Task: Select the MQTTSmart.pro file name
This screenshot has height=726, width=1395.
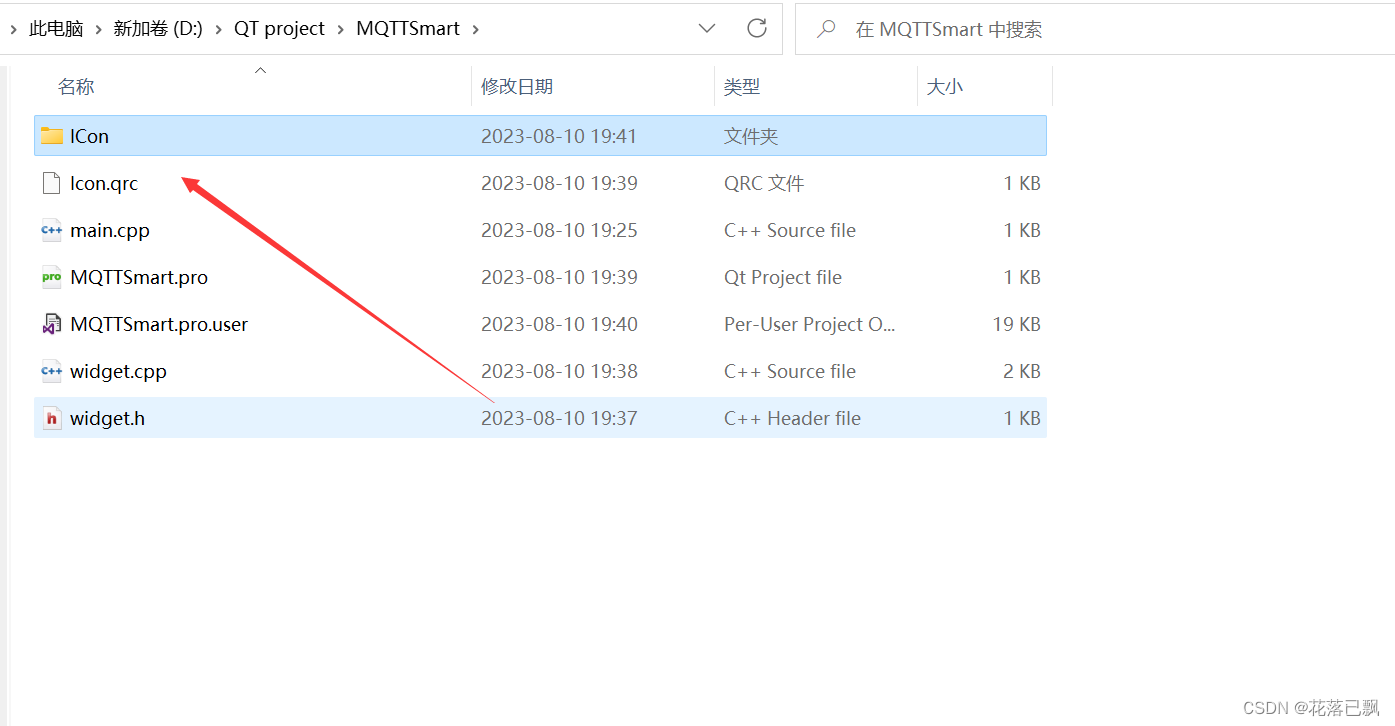Action: pos(139,277)
